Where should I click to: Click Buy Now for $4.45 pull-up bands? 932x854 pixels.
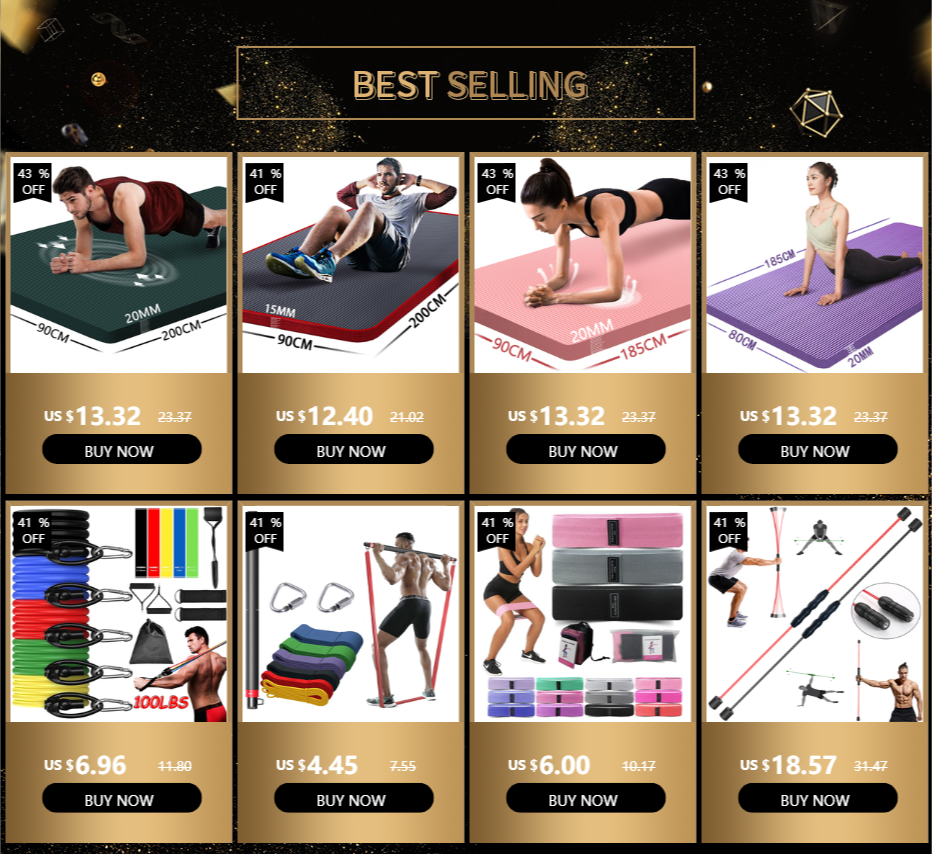(x=354, y=798)
